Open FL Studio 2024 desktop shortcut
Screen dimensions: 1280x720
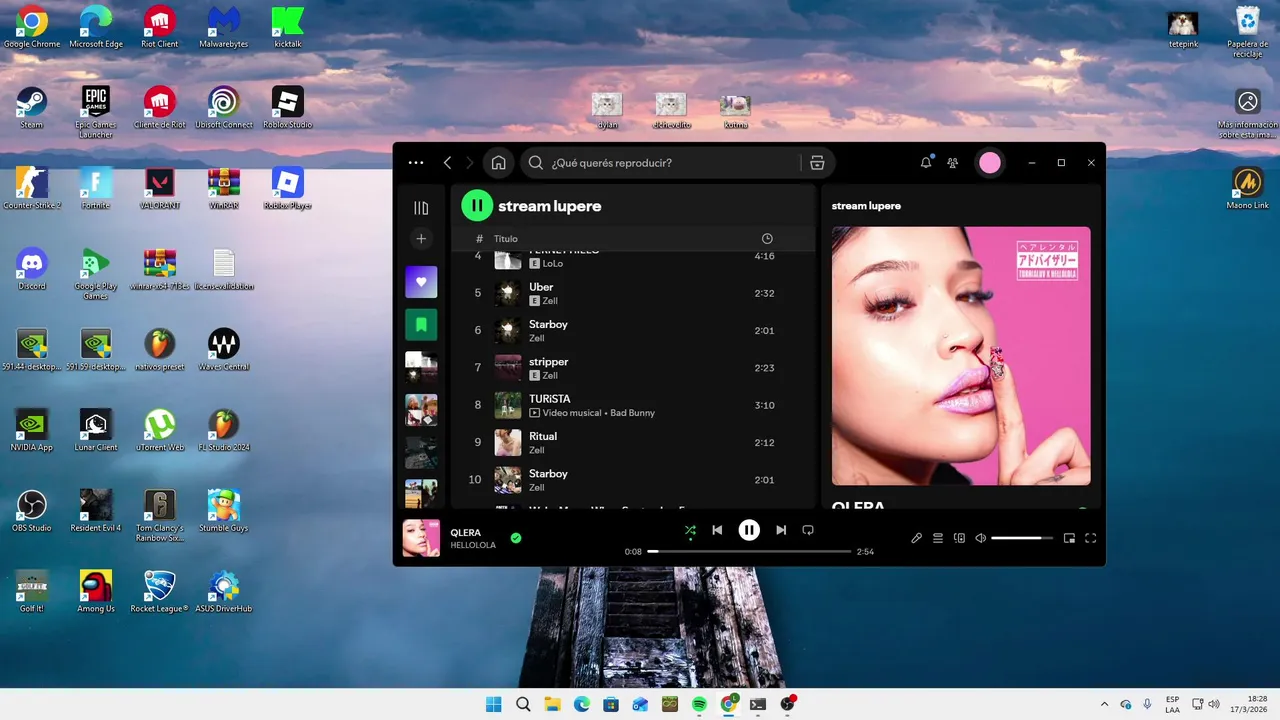pyautogui.click(x=224, y=431)
